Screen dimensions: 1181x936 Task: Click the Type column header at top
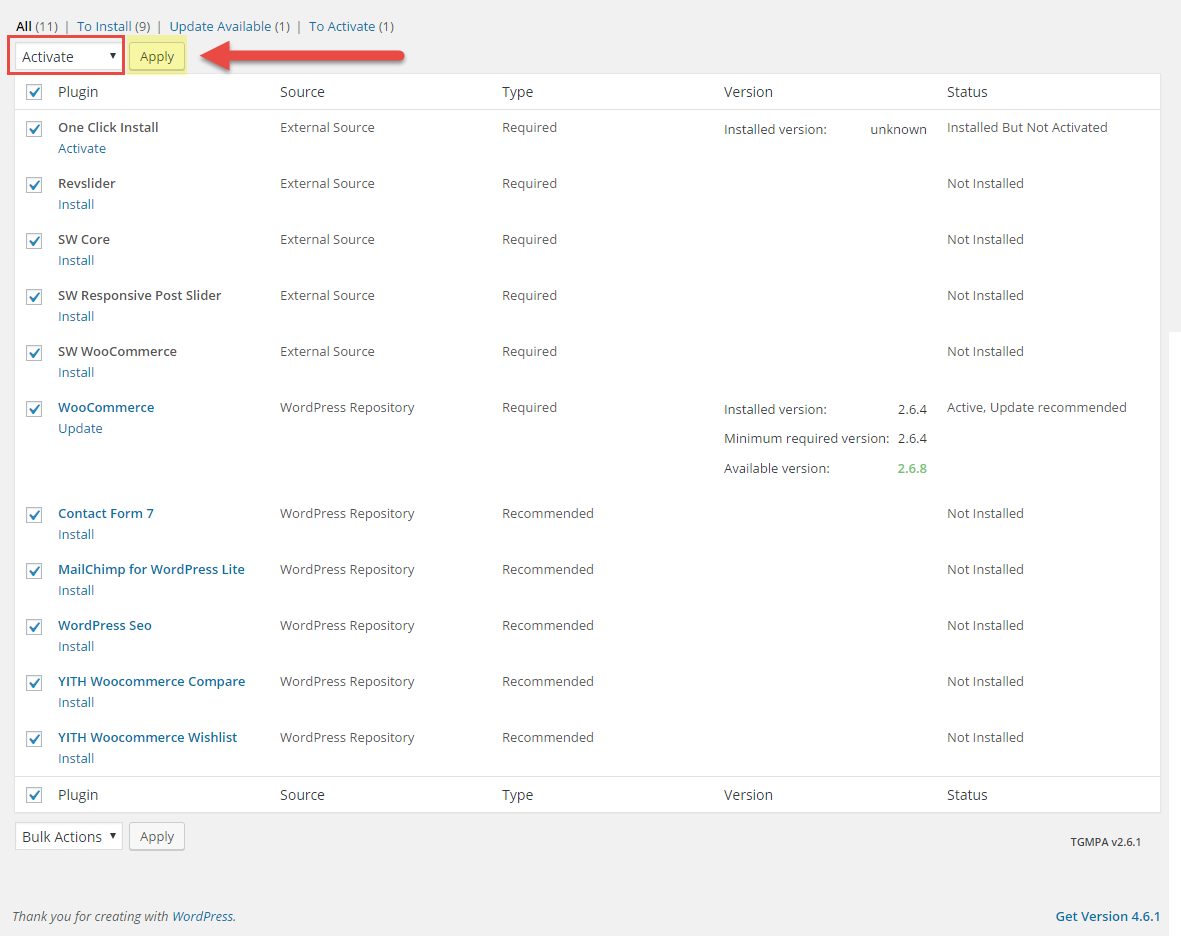click(517, 92)
